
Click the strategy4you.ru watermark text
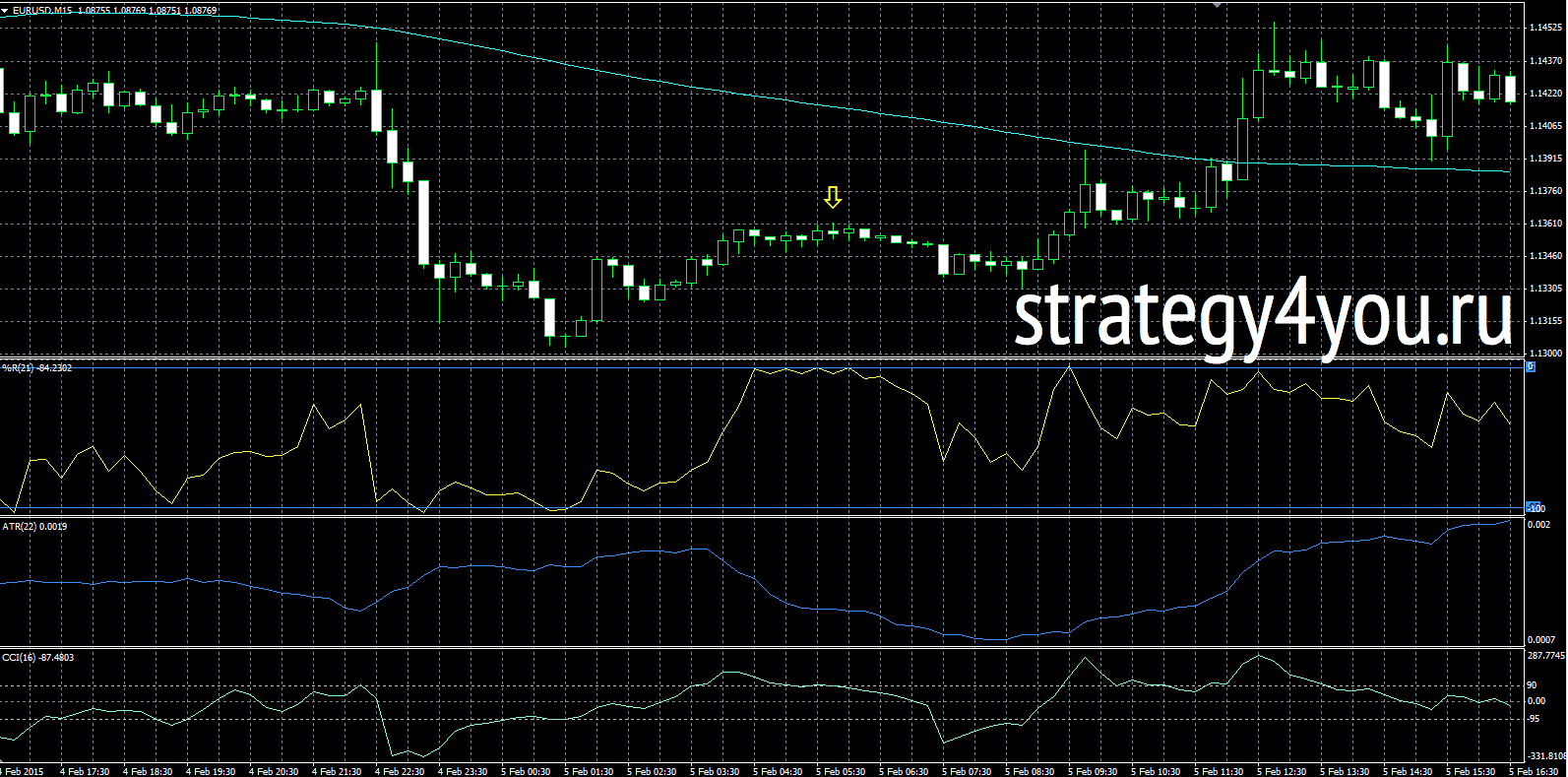tap(1262, 317)
